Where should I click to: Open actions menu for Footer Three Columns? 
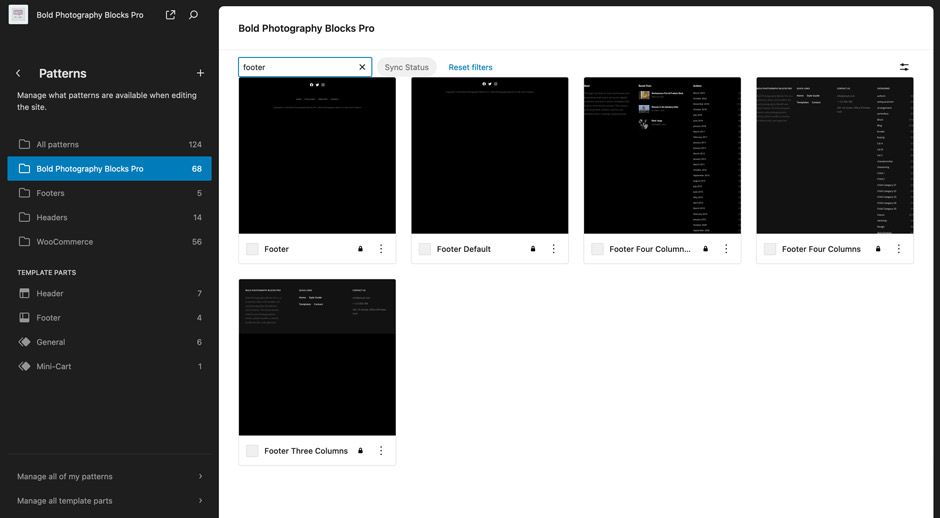pyautogui.click(x=381, y=451)
